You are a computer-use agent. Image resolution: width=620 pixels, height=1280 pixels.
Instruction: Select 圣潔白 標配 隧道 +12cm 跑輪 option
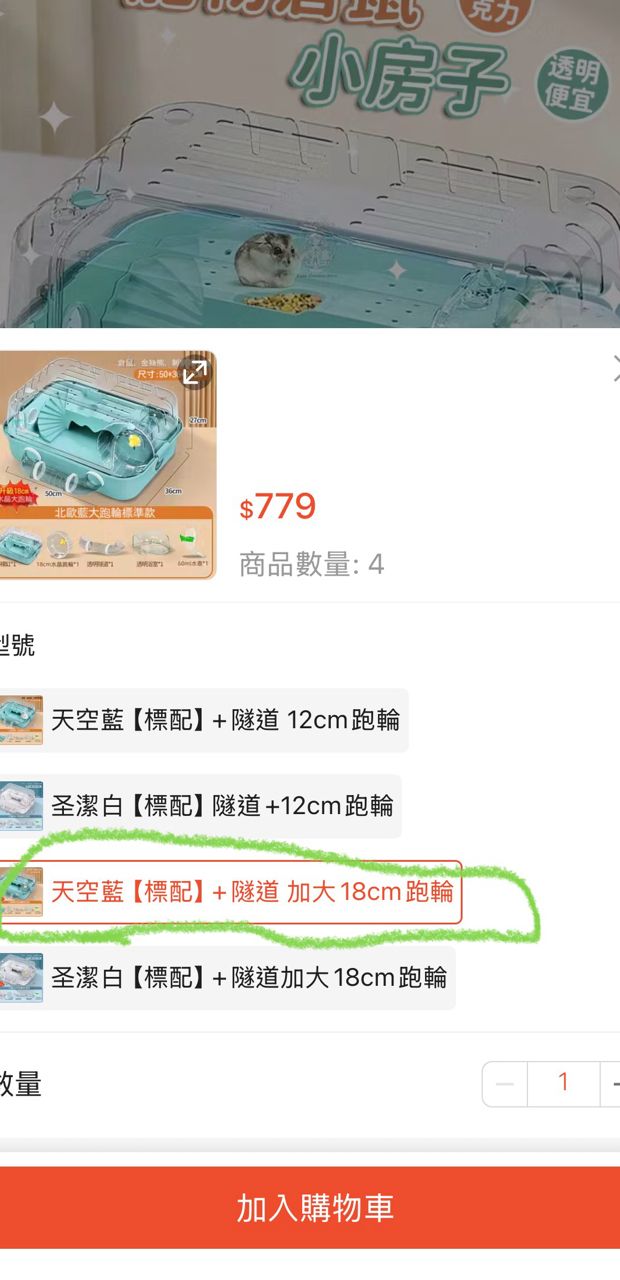point(199,806)
